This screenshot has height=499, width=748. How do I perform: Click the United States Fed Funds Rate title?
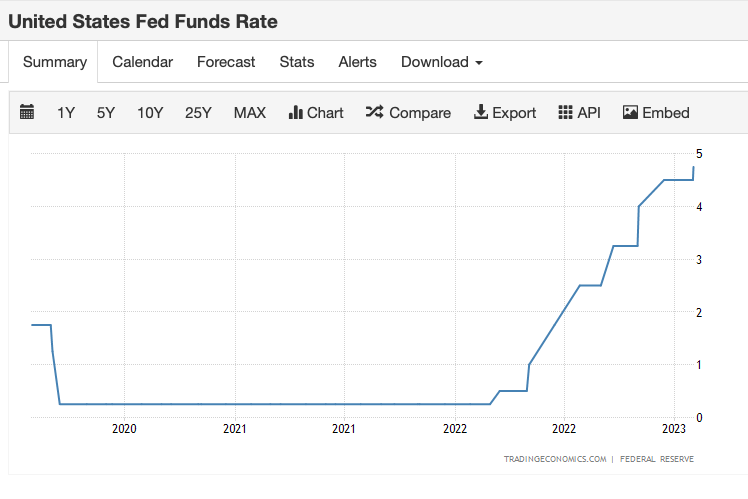143,21
